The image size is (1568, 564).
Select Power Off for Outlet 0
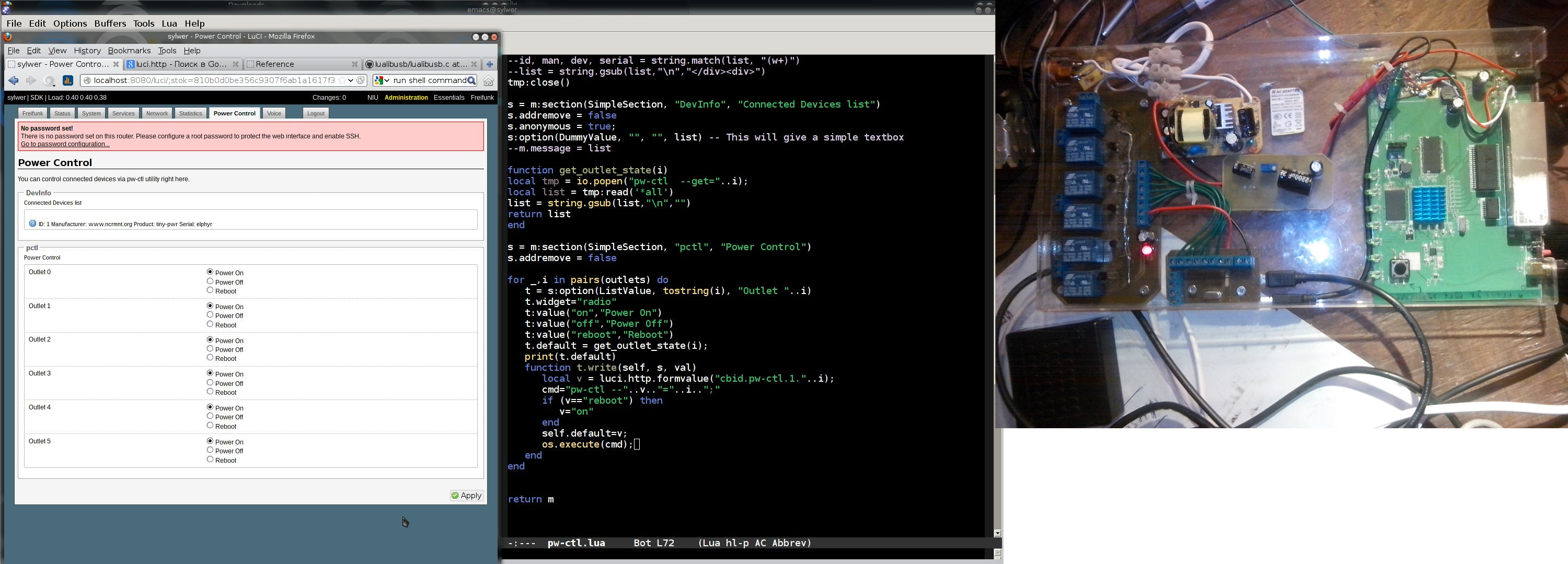click(210, 281)
